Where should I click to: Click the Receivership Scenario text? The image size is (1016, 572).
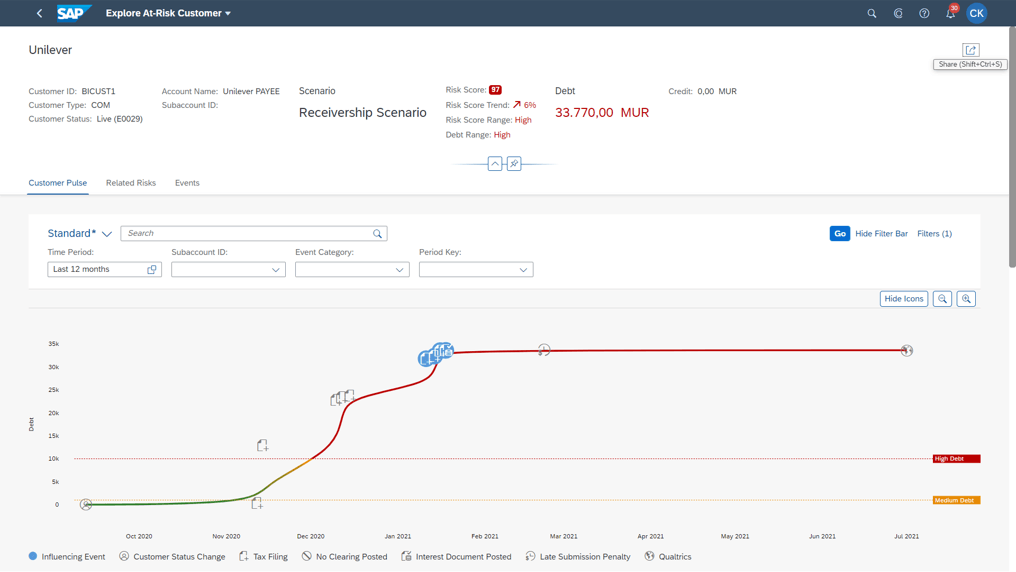coord(362,113)
